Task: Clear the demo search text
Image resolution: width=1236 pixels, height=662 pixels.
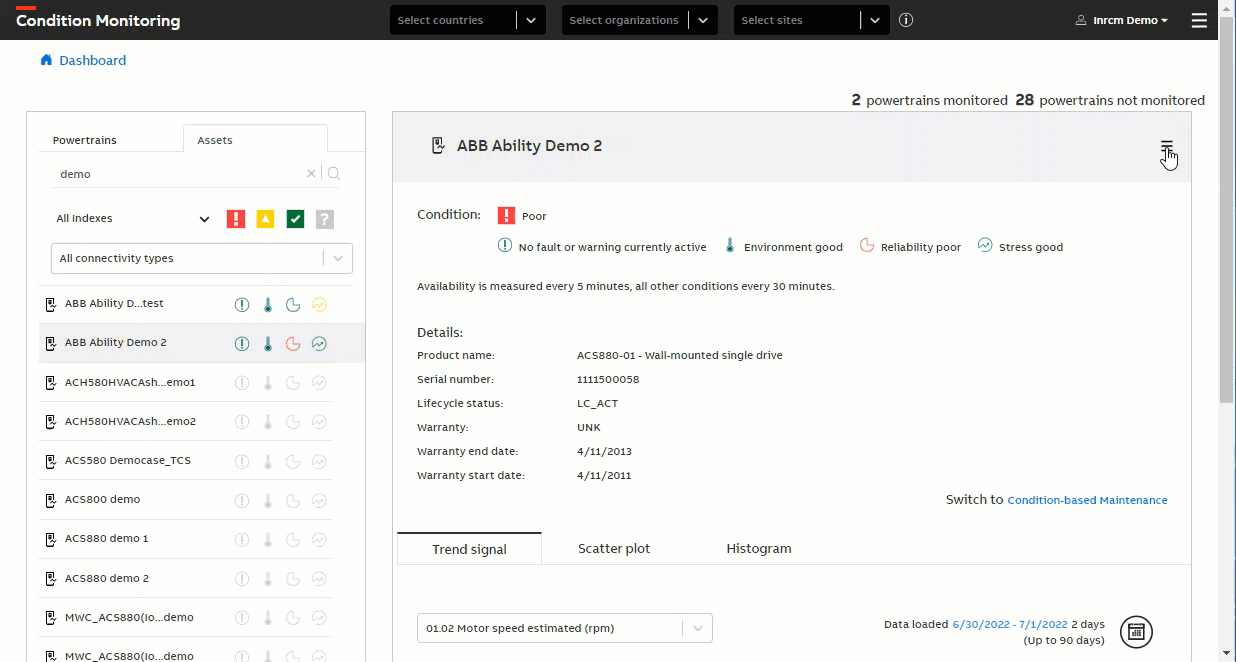Action: click(311, 174)
